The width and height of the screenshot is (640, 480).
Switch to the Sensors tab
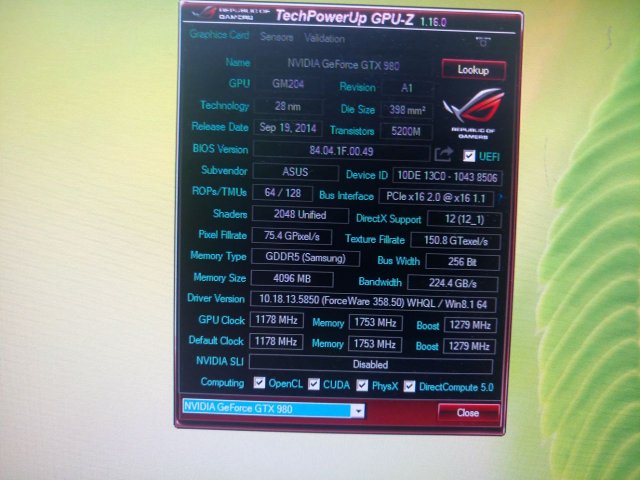pos(277,37)
